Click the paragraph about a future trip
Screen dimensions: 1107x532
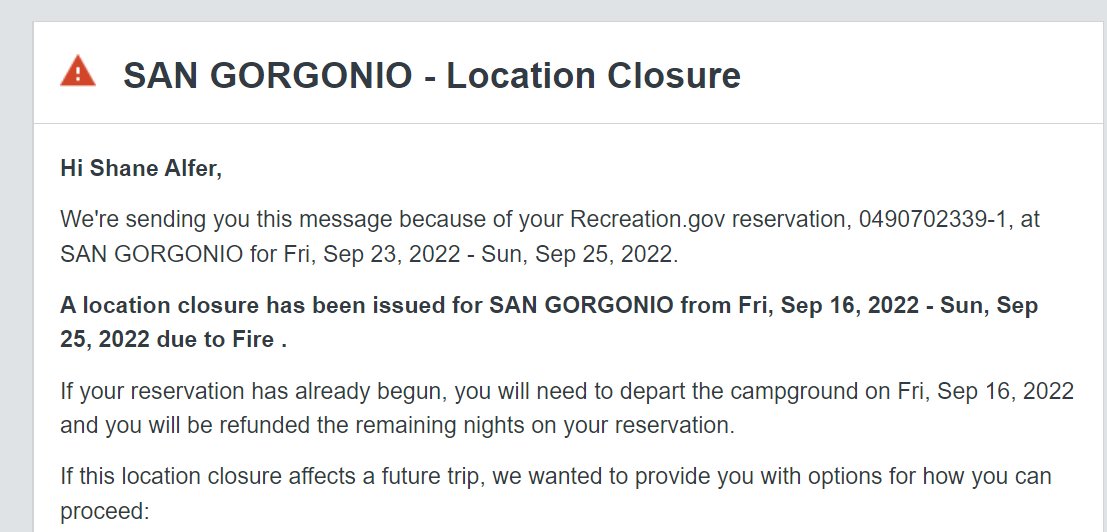pyautogui.click(x=556, y=493)
